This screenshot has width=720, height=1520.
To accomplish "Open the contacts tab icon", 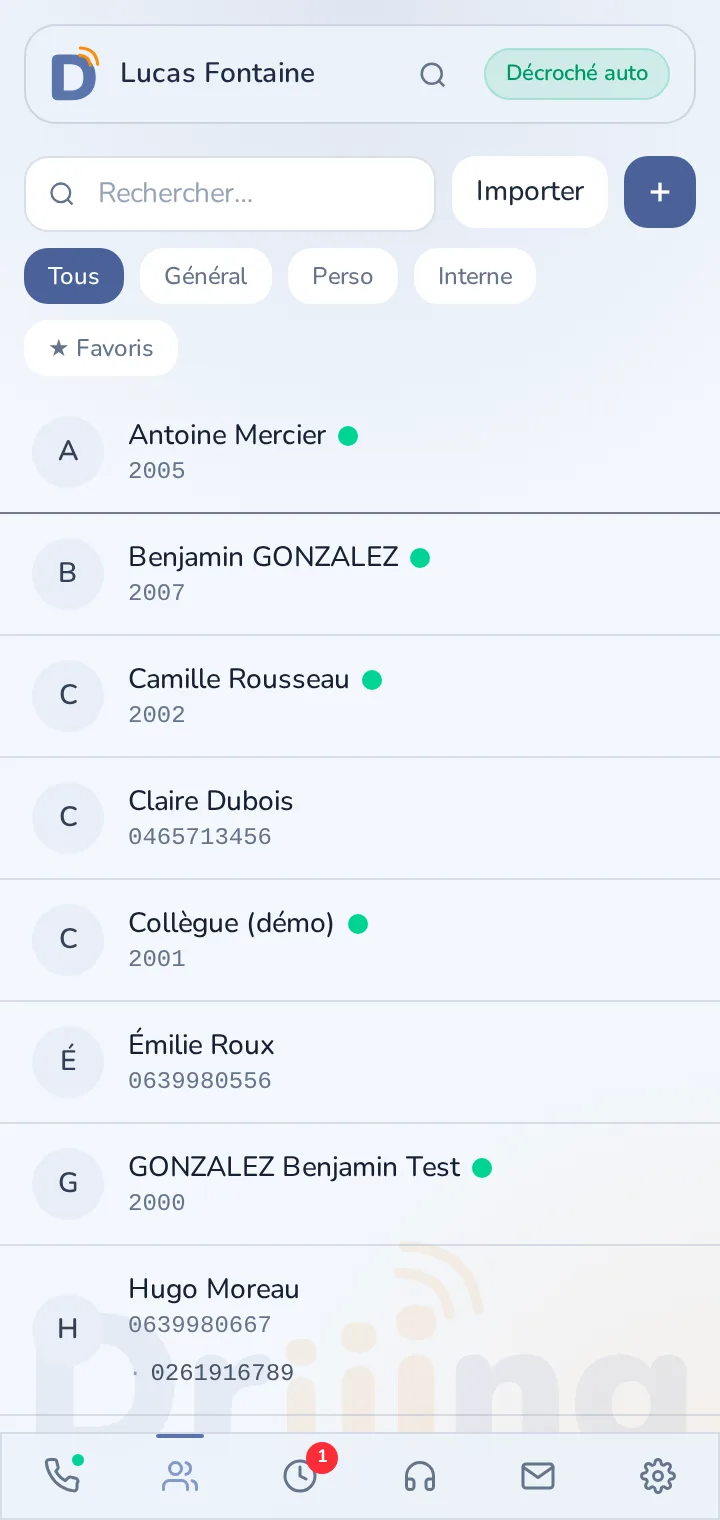I will [x=180, y=1476].
